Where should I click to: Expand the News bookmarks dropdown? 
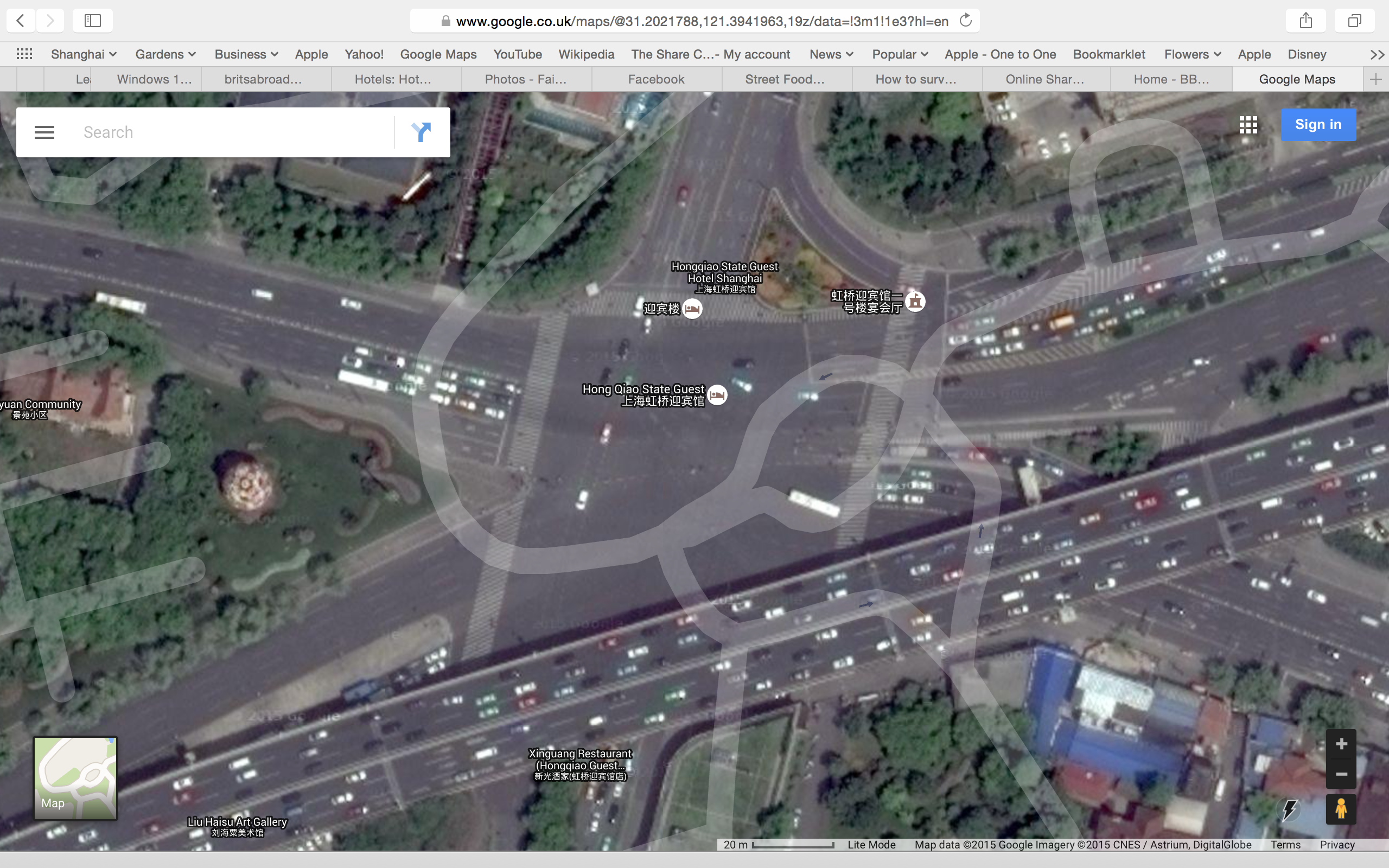831,54
